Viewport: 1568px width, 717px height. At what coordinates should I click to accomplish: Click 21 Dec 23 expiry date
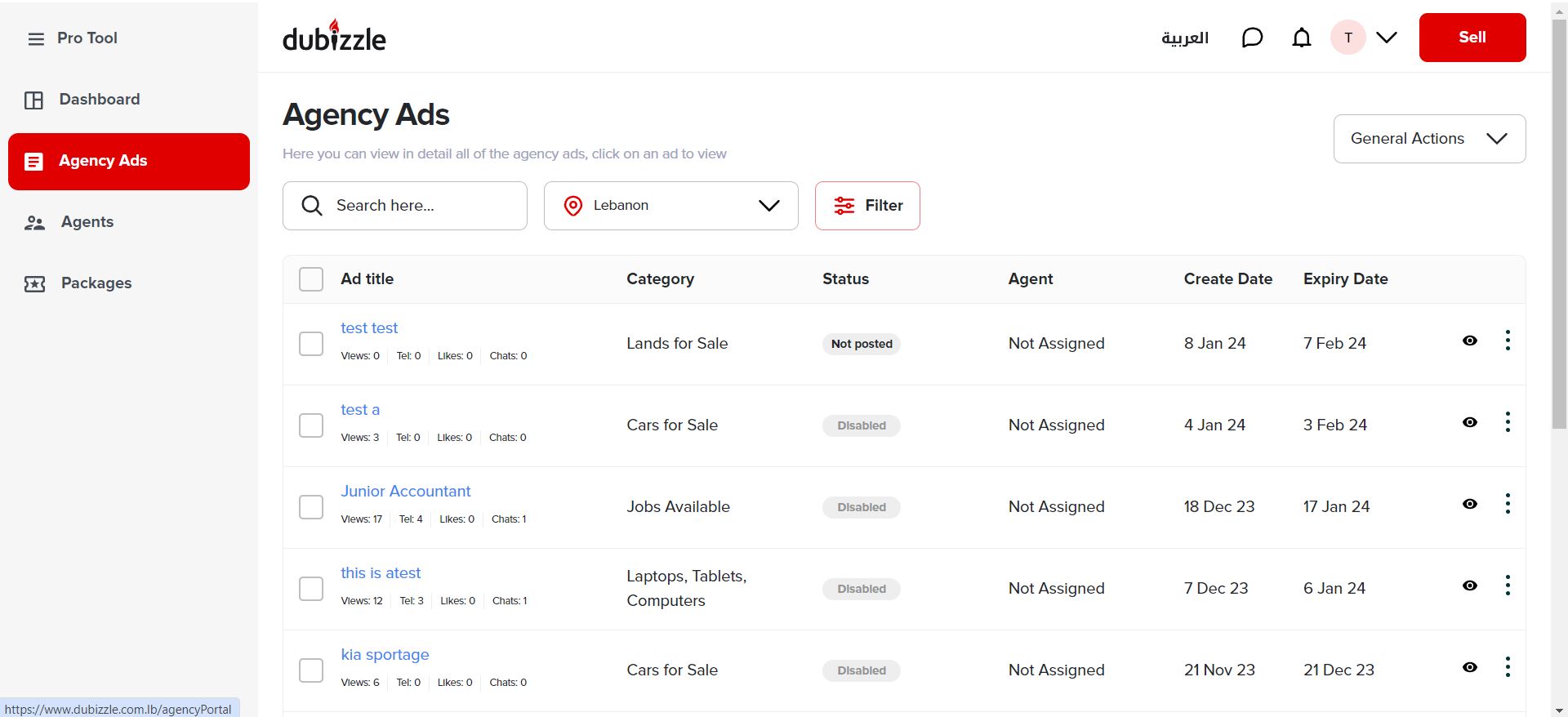[x=1339, y=670]
